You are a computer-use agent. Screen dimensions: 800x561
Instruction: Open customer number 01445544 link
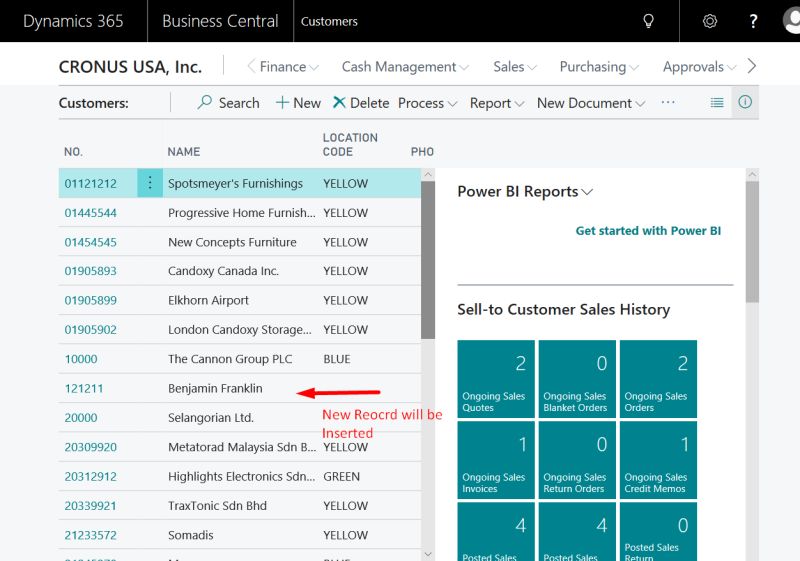(90, 213)
